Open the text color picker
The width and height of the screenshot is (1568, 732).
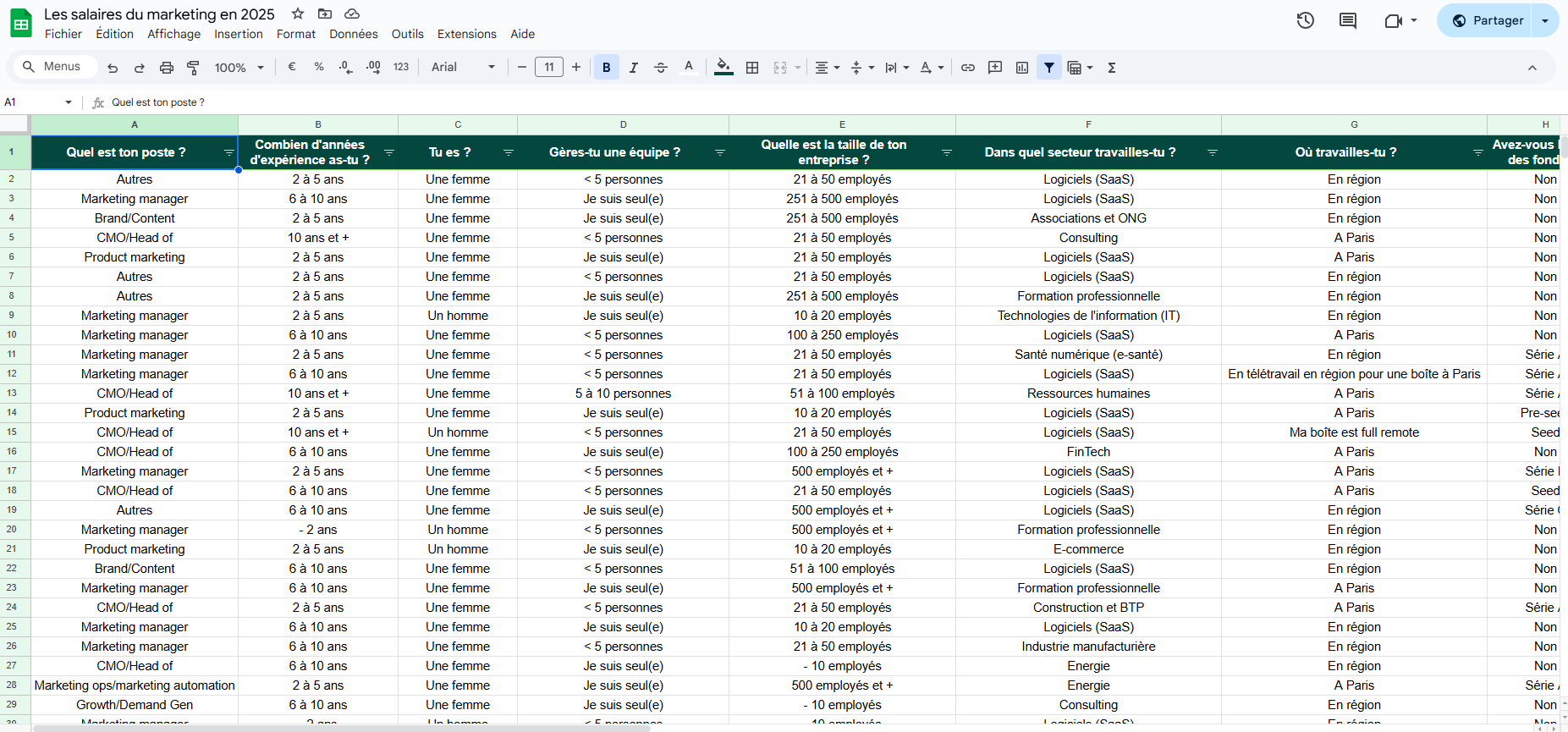tap(689, 67)
